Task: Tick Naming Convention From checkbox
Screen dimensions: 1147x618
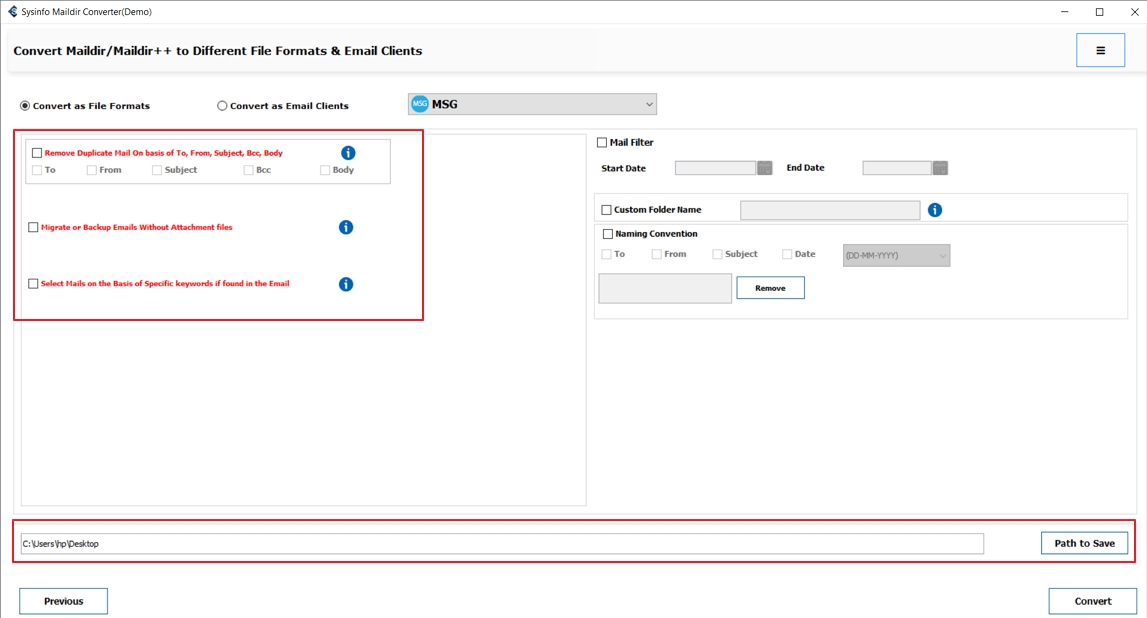Action: [656, 254]
